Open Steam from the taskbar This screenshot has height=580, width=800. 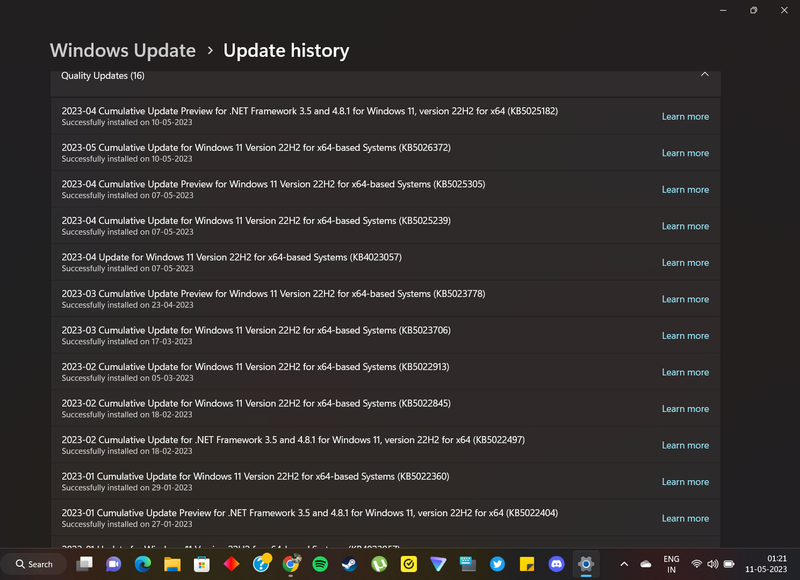349,564
